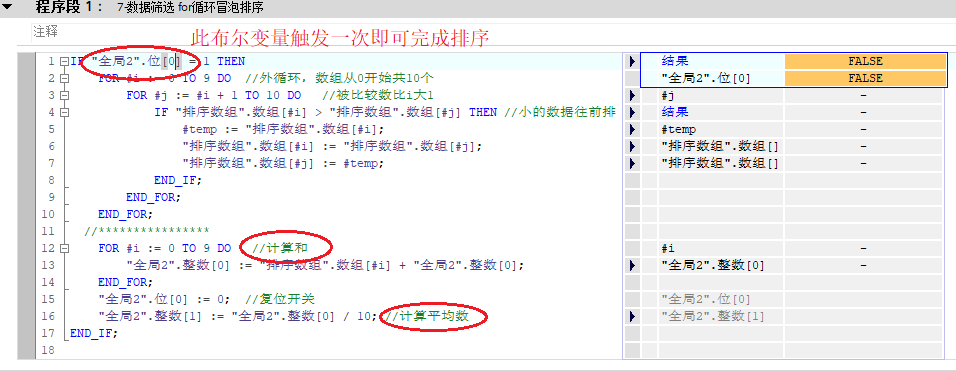This screenshot has width=956, height=371.
Task: Fold the comparison IF block on line 4
Action: [65, 113]
